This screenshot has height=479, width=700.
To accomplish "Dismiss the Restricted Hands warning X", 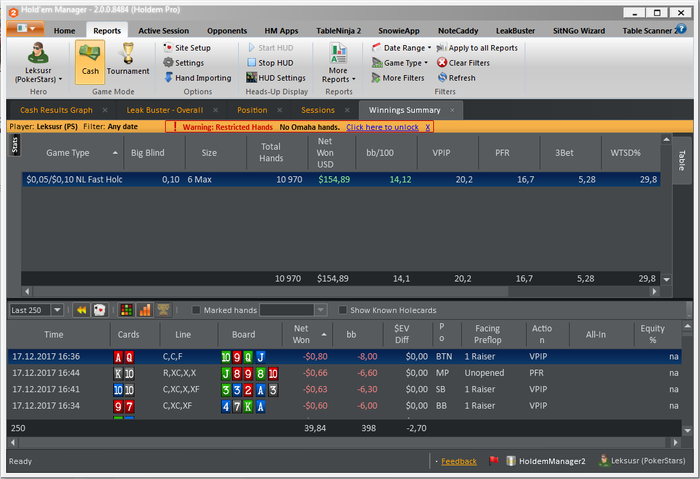I will [427, 127].
